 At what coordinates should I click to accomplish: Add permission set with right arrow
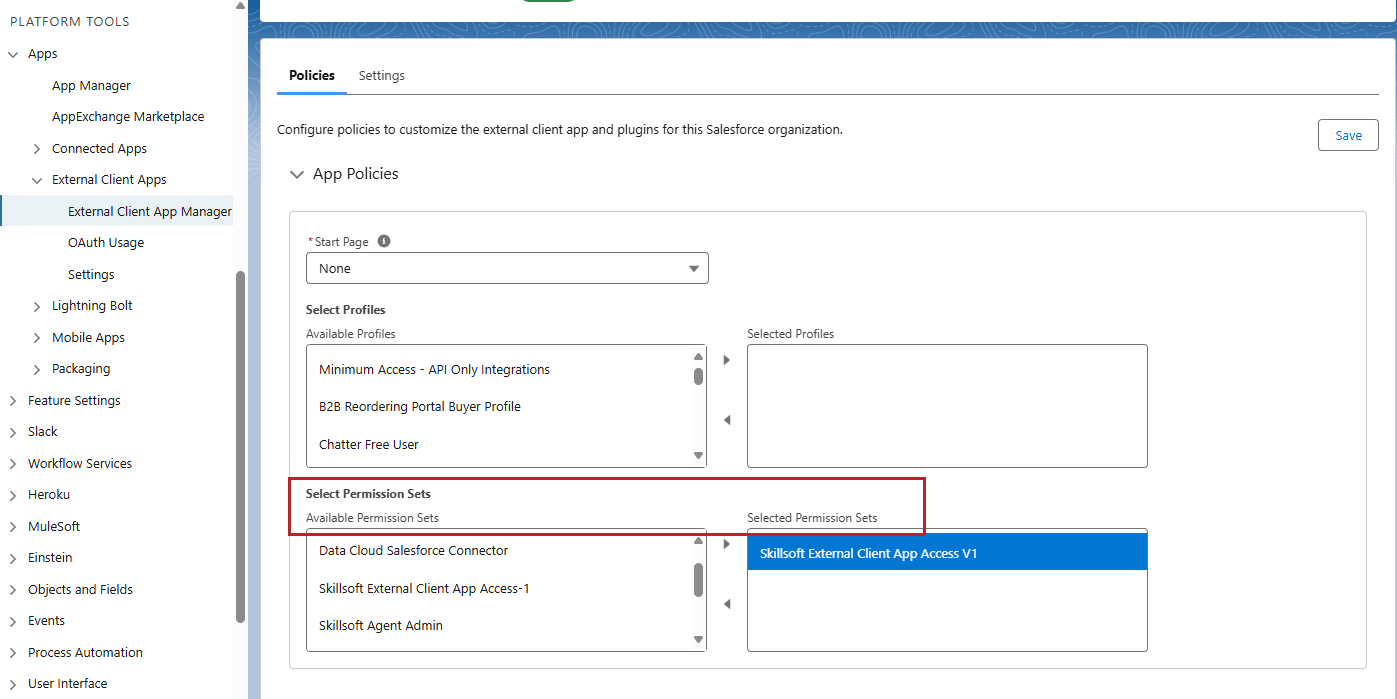coord(727,544)
